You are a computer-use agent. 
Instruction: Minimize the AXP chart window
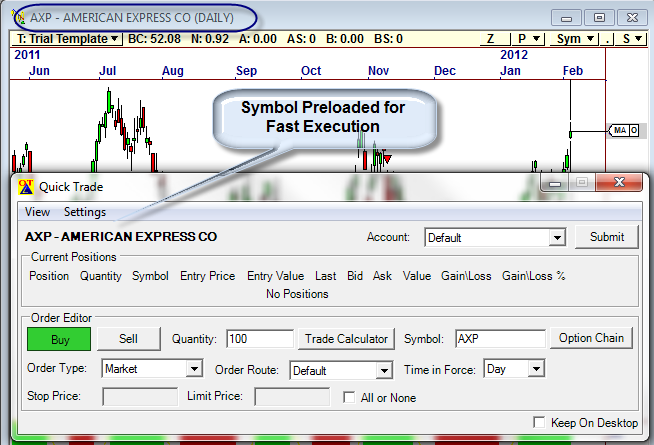click(x=566, y=18)
